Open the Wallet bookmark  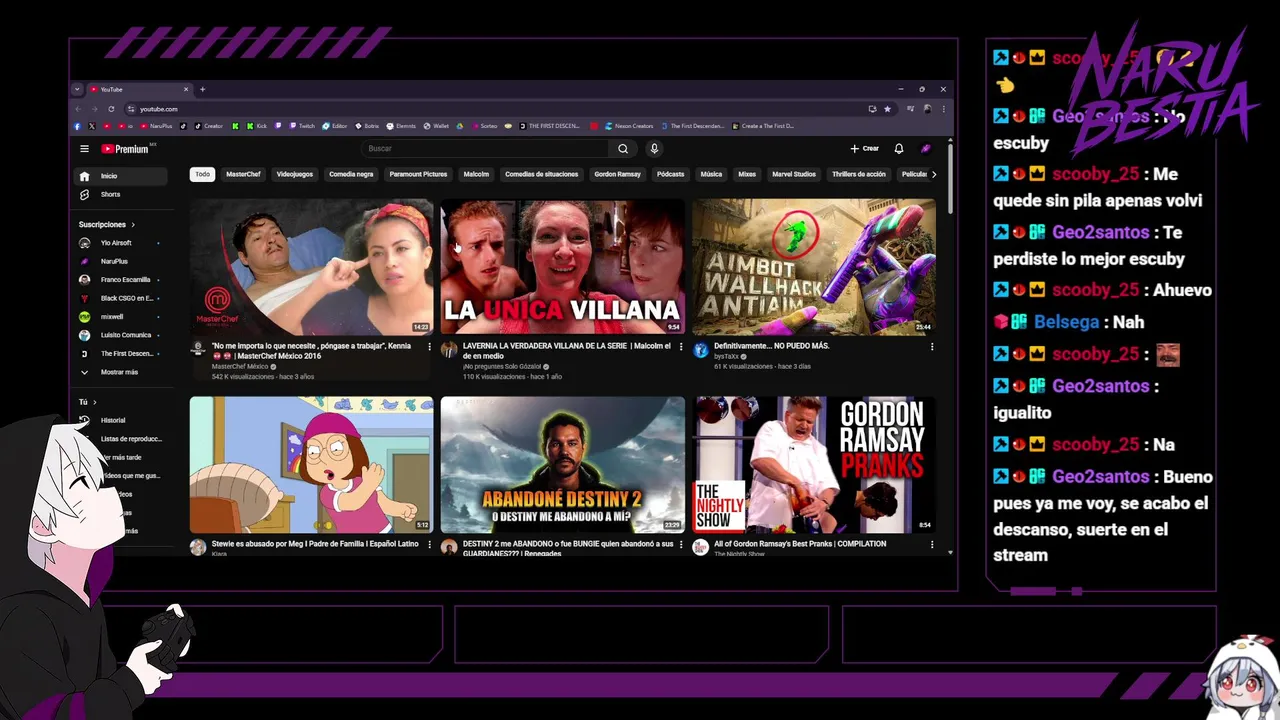(x=437, y=126)
